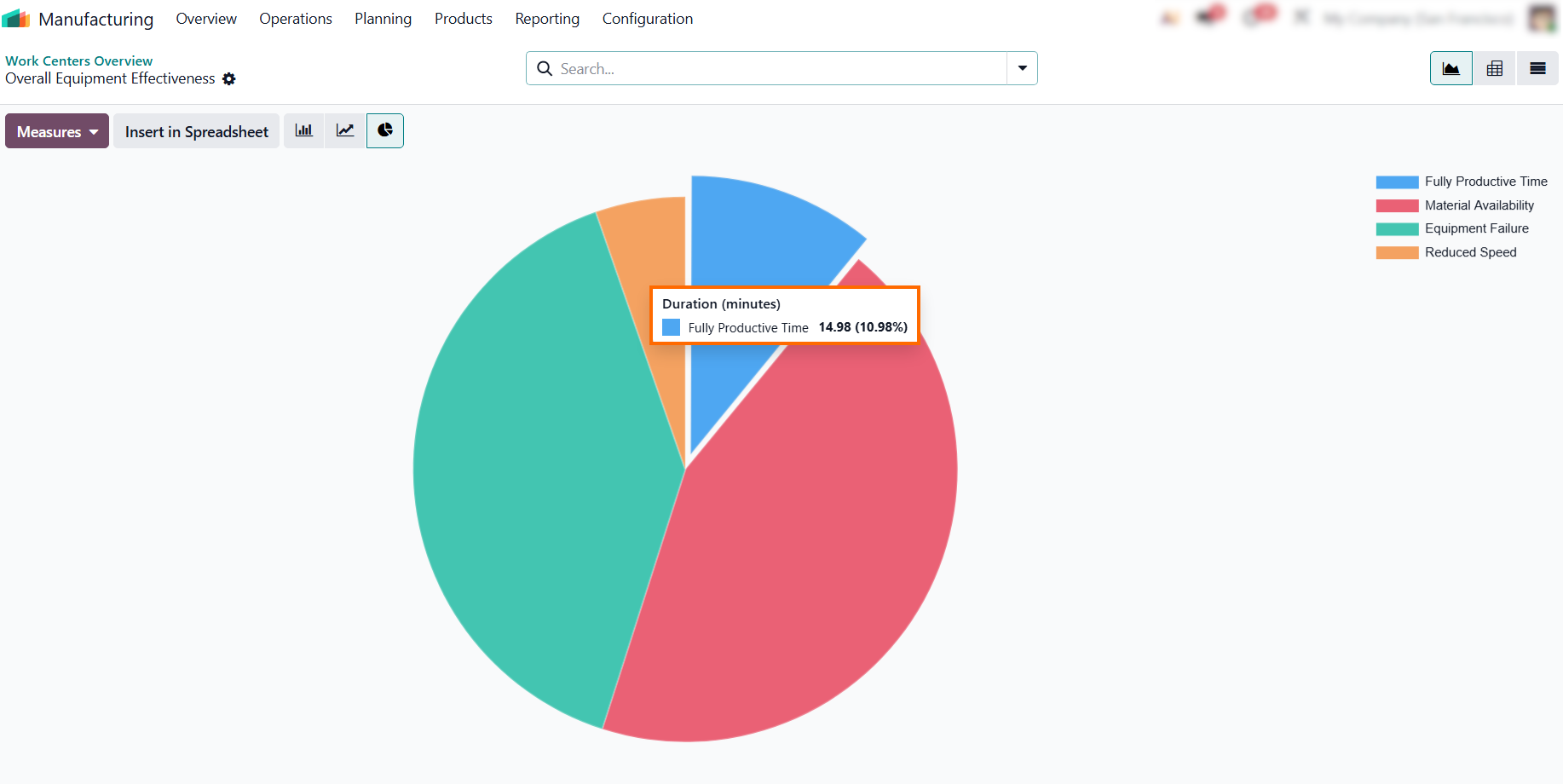
Task: Click the Reduced Speed orange color swatch
Action: (x=1397, y=252)
